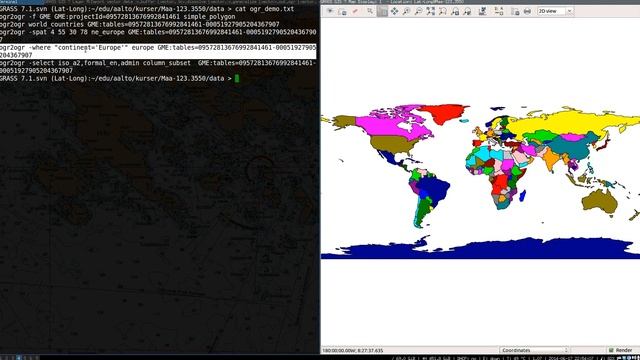Click the red Erase display icon
This screenshot has height=360, width=640.
[355, 11]
